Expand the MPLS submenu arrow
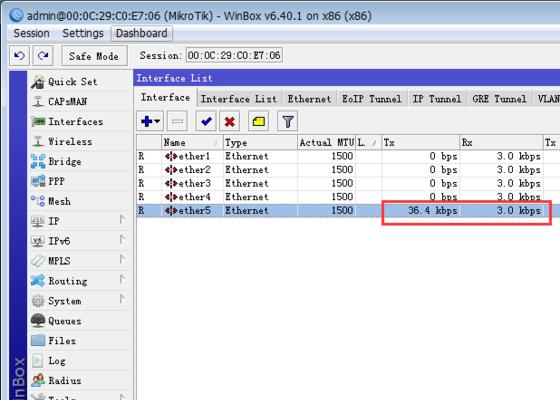 [122, 259]
